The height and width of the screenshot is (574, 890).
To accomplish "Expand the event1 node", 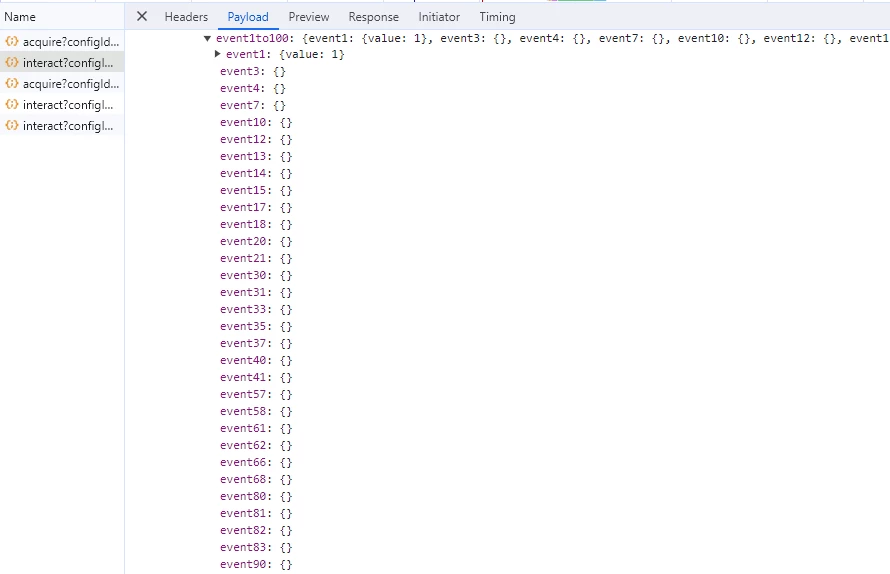I will tap(217, 54).
